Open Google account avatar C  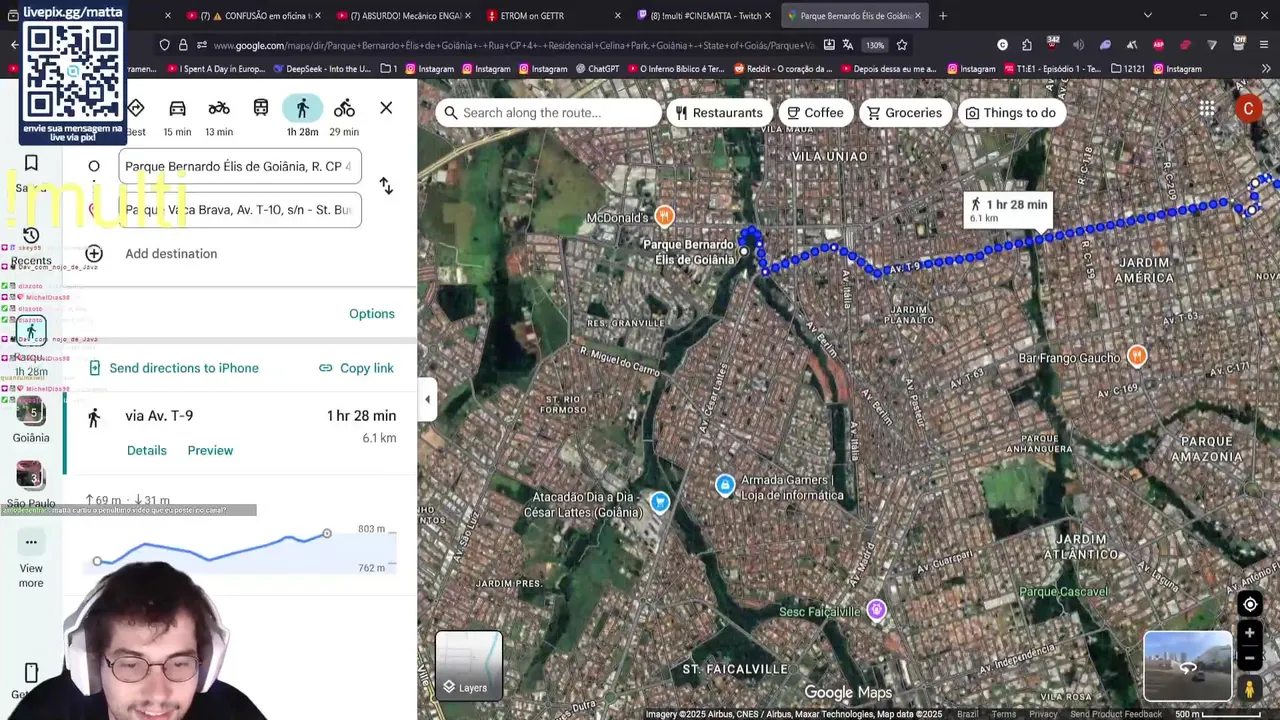click(1248, 109)
